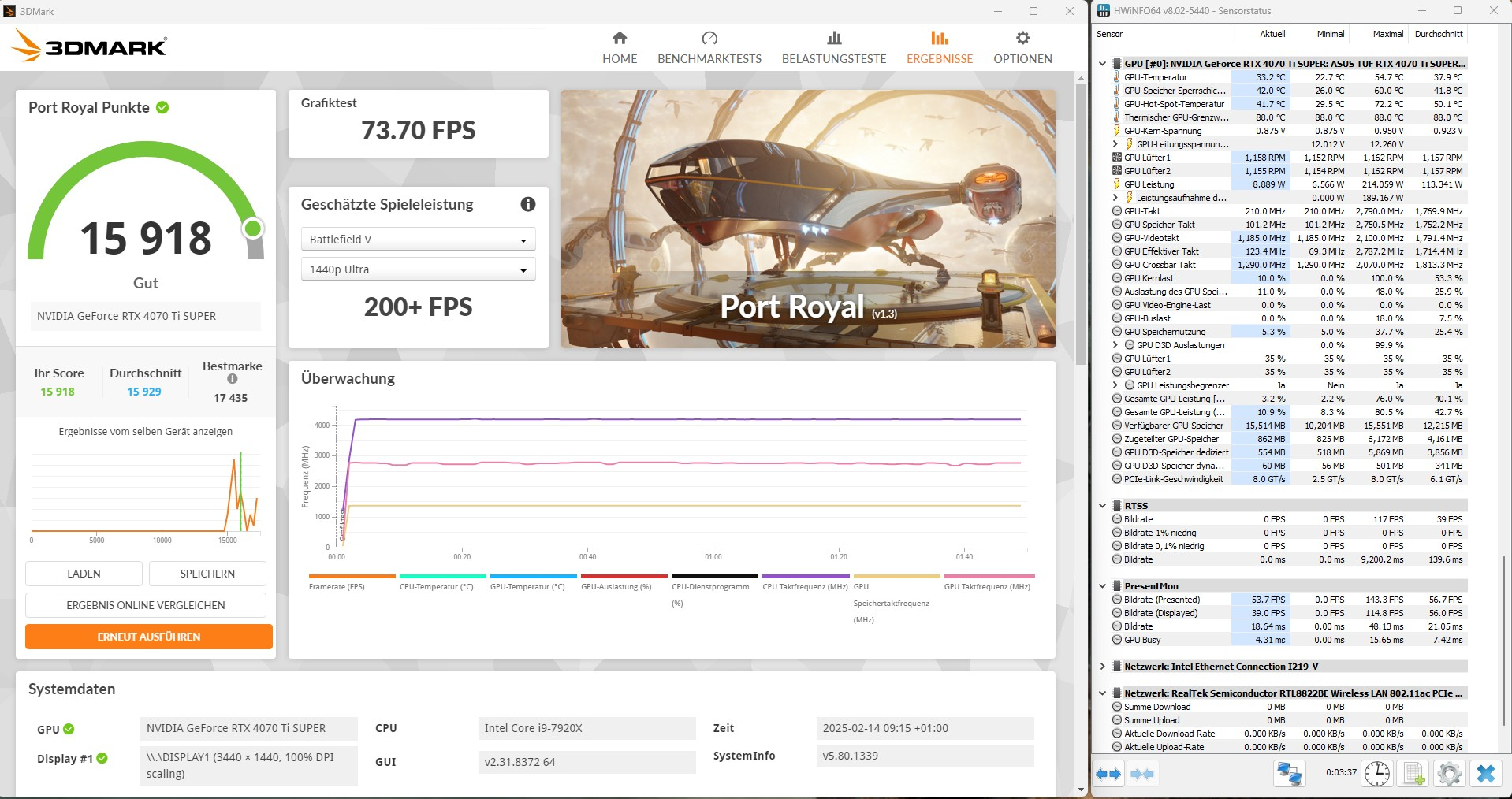Click the info icon under Bestmarke
The height and width of the screenshot is (799, 1512).
(233, 379)
